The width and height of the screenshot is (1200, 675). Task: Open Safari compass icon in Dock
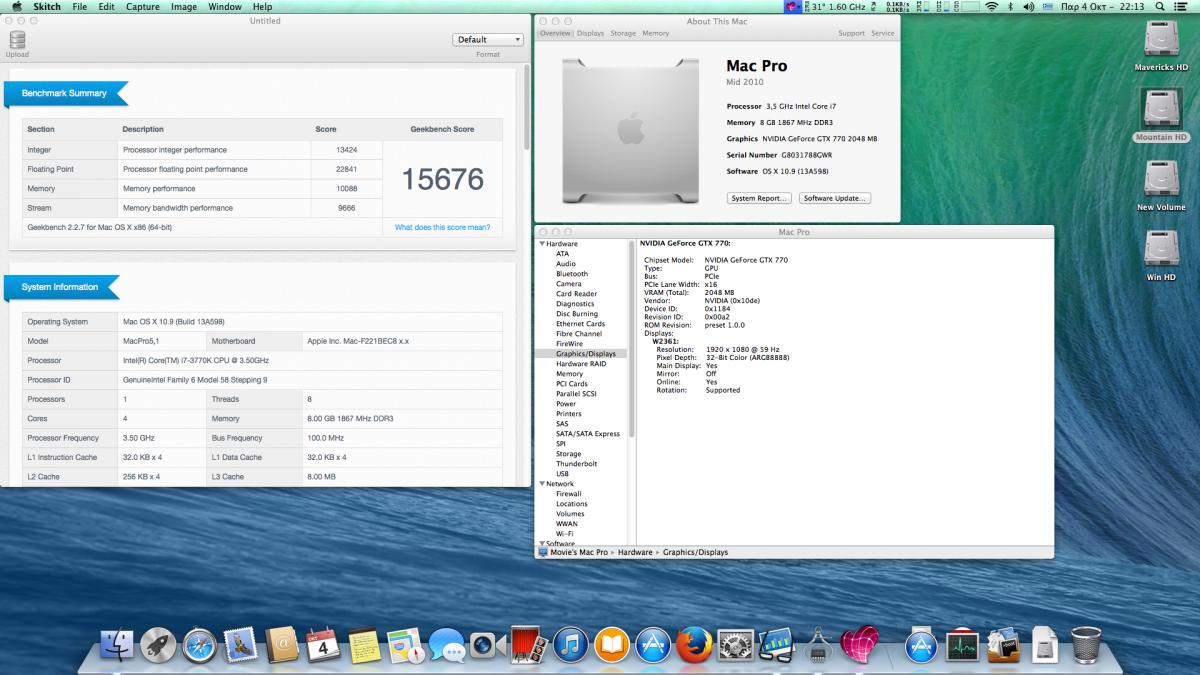coord(199,645)
